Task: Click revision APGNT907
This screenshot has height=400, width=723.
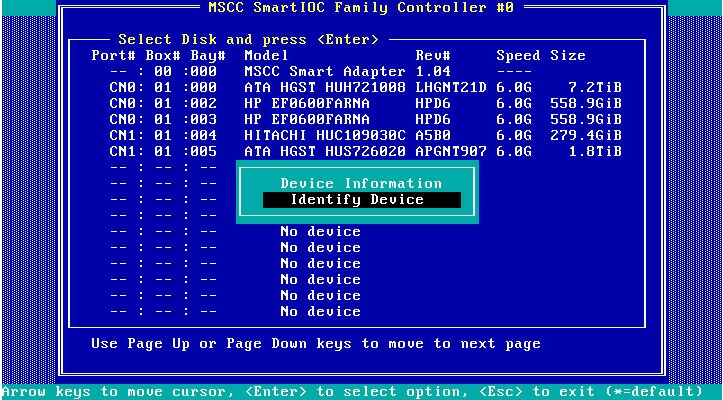Action: click(x=451, y=151)
